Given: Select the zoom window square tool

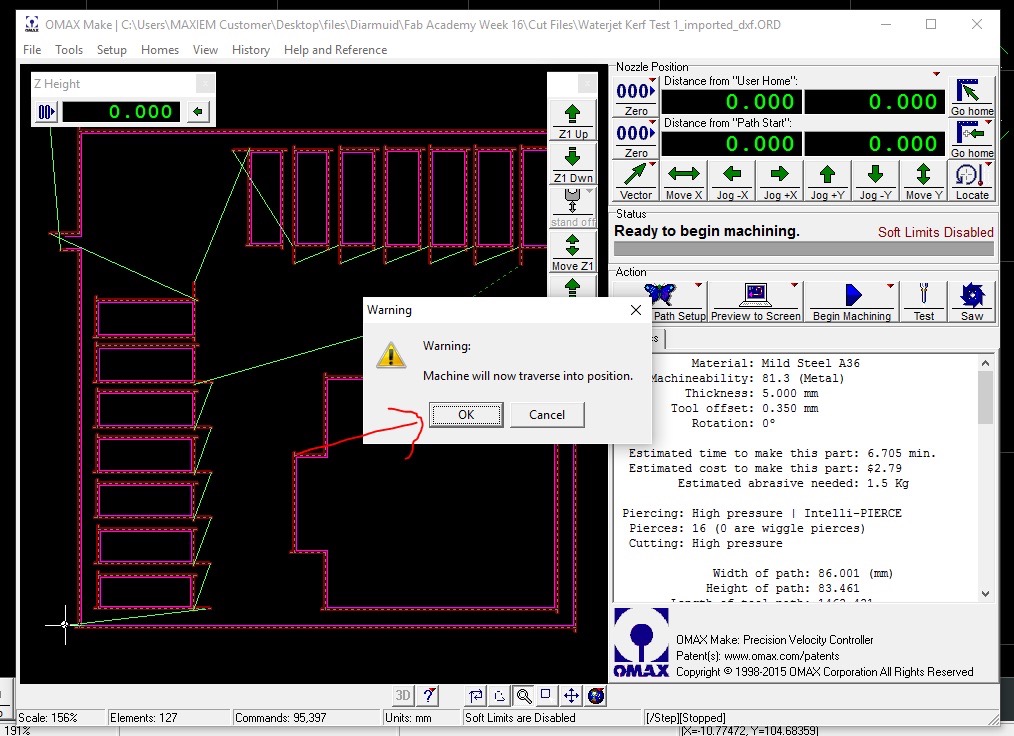Looking at the screenshot, I should [546, 695].
